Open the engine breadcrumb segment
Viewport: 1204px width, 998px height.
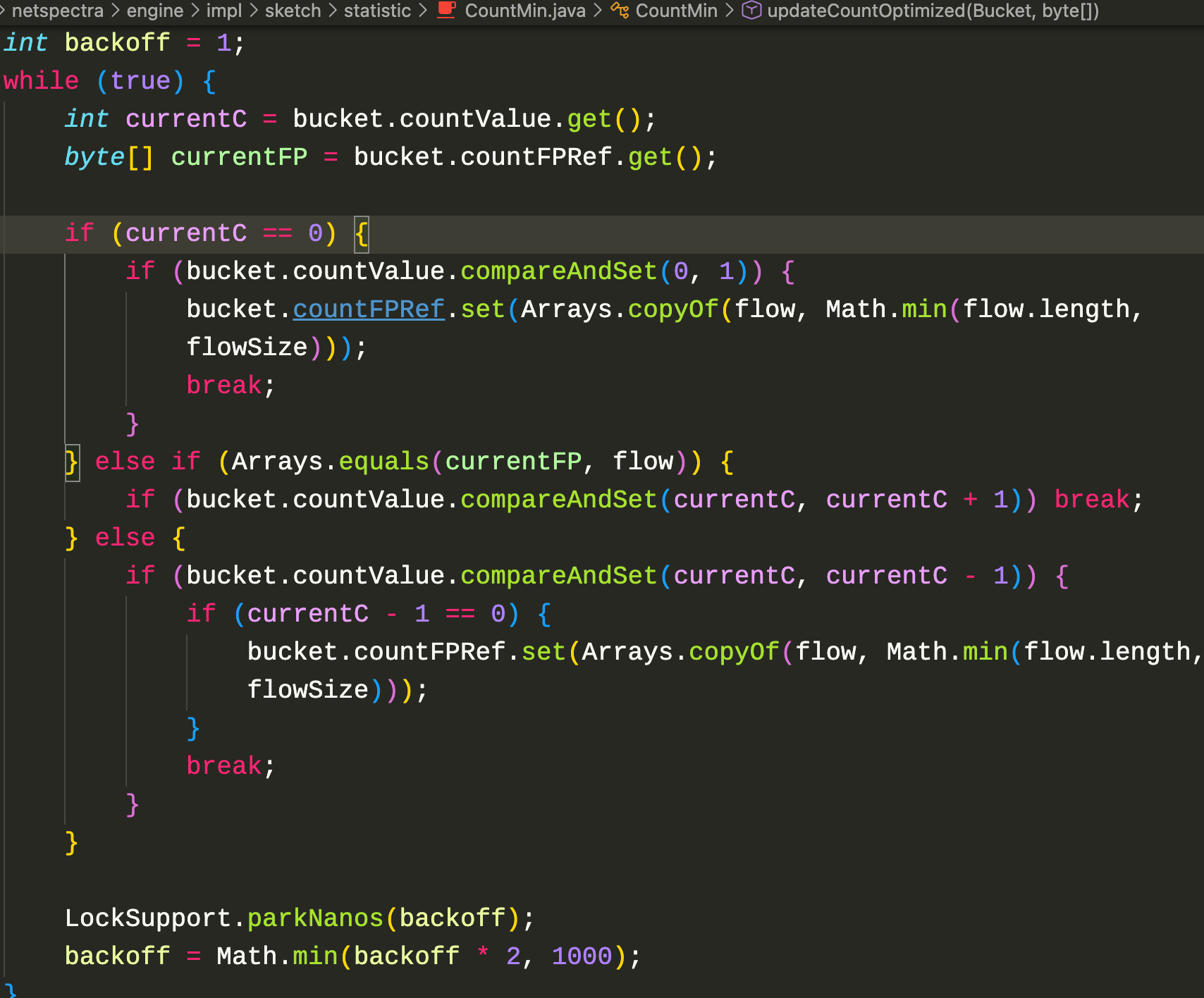[x=155, y=11]
